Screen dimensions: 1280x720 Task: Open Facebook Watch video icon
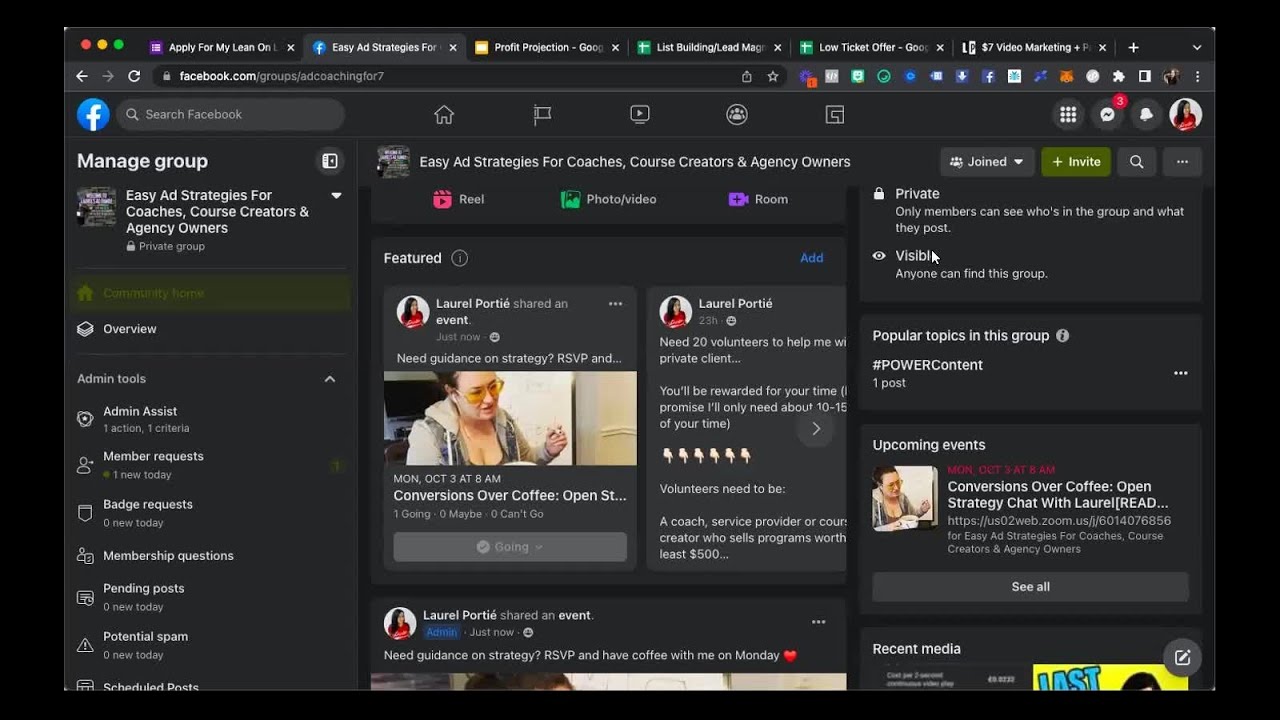pos(640,115)
